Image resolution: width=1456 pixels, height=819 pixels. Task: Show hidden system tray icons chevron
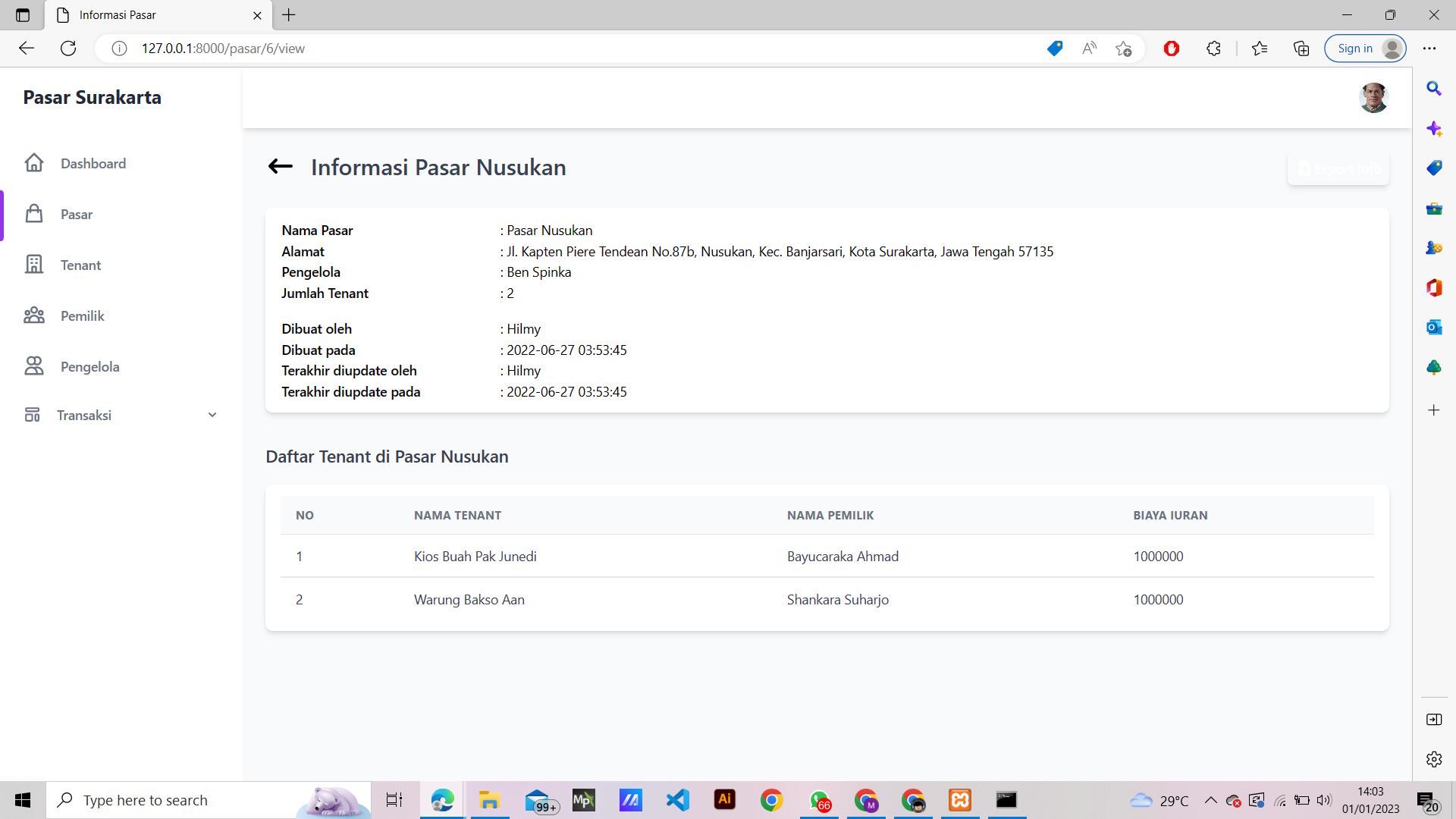click(x=1210, y=800)
